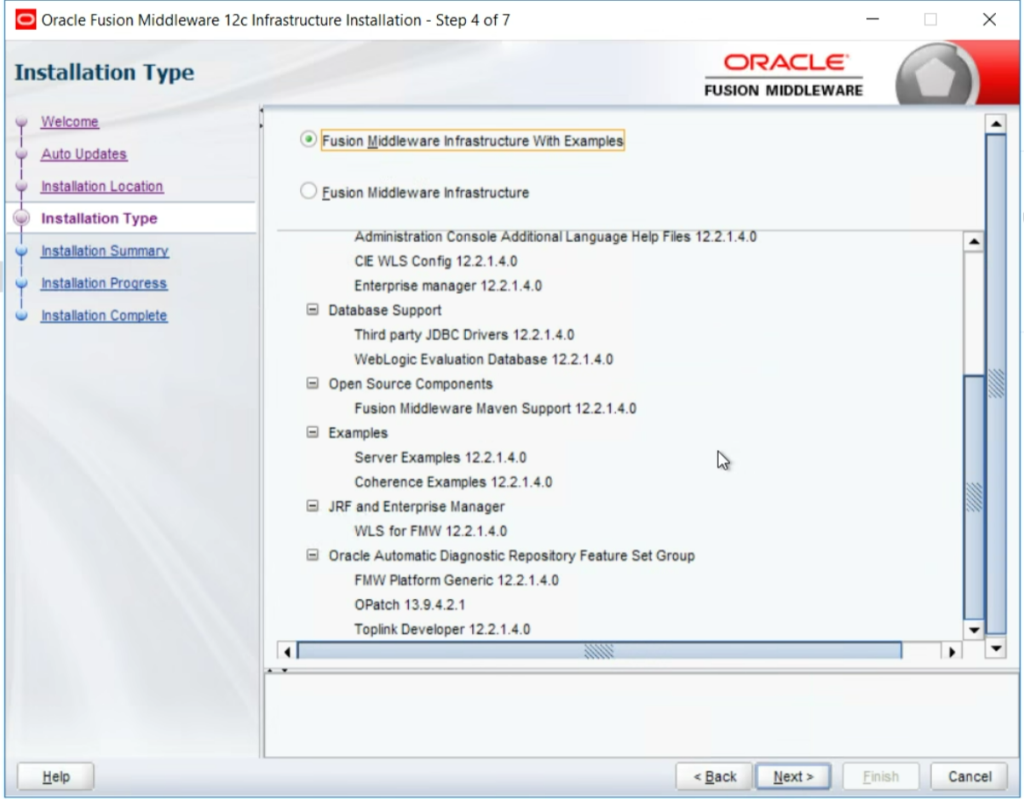Click the outer vertical scrollbar thumb
This screenshot has width=1024, height=799.
coord(996,383)
